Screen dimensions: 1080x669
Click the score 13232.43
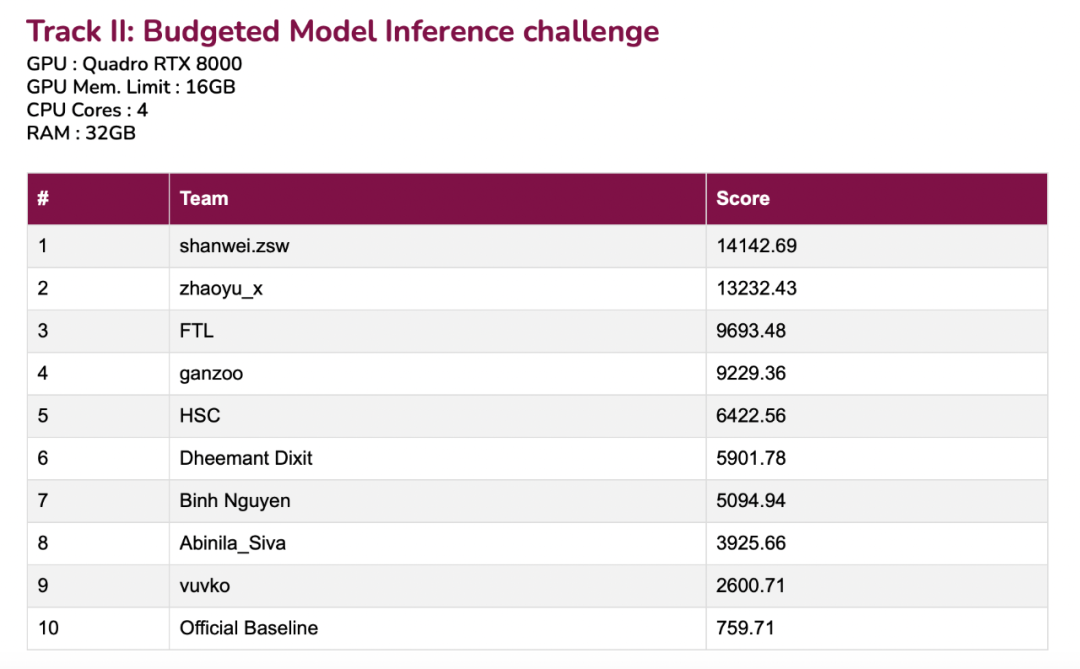click(757, 288)
